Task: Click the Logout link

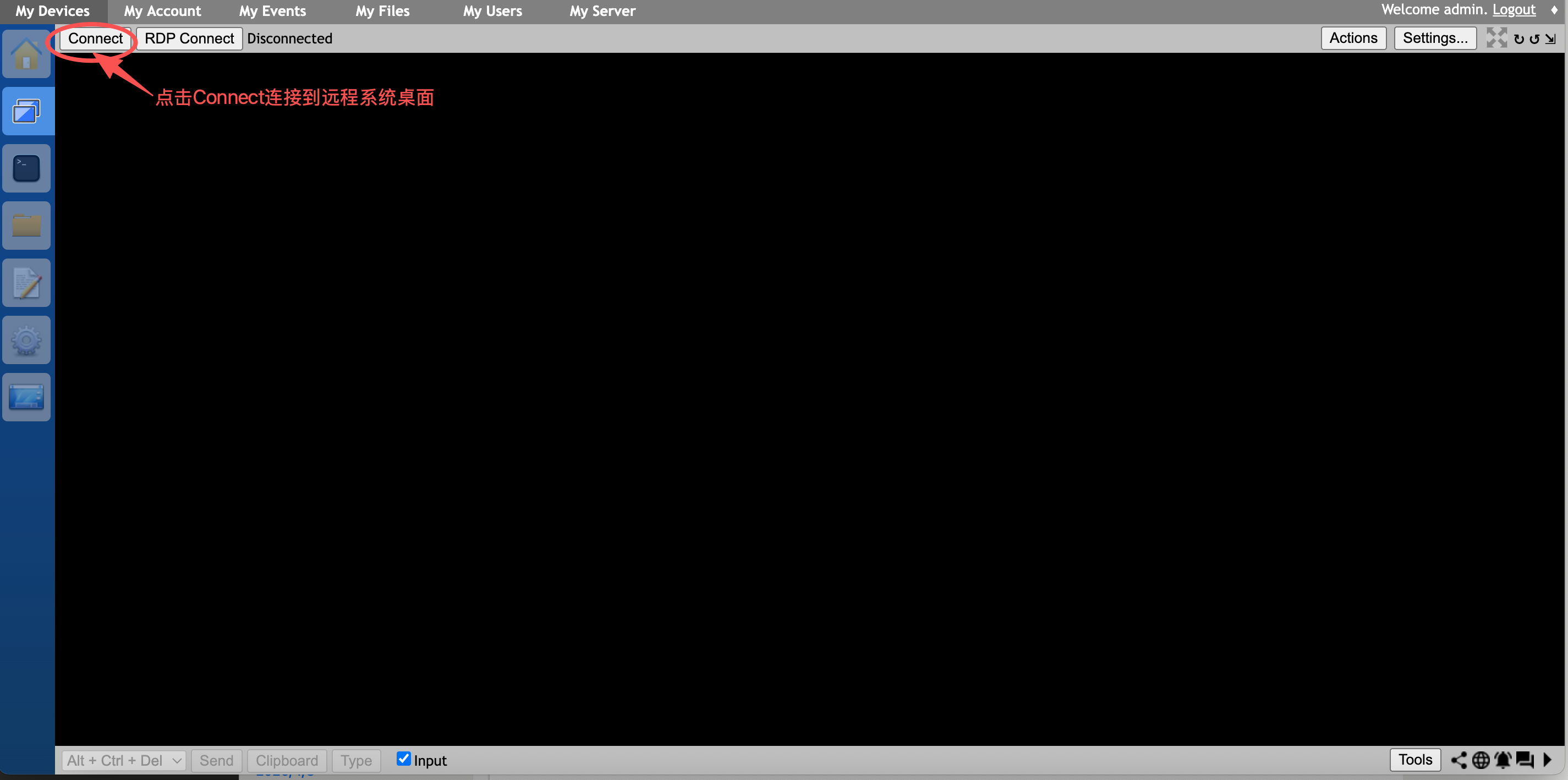Action: (x=1513, y=10)
